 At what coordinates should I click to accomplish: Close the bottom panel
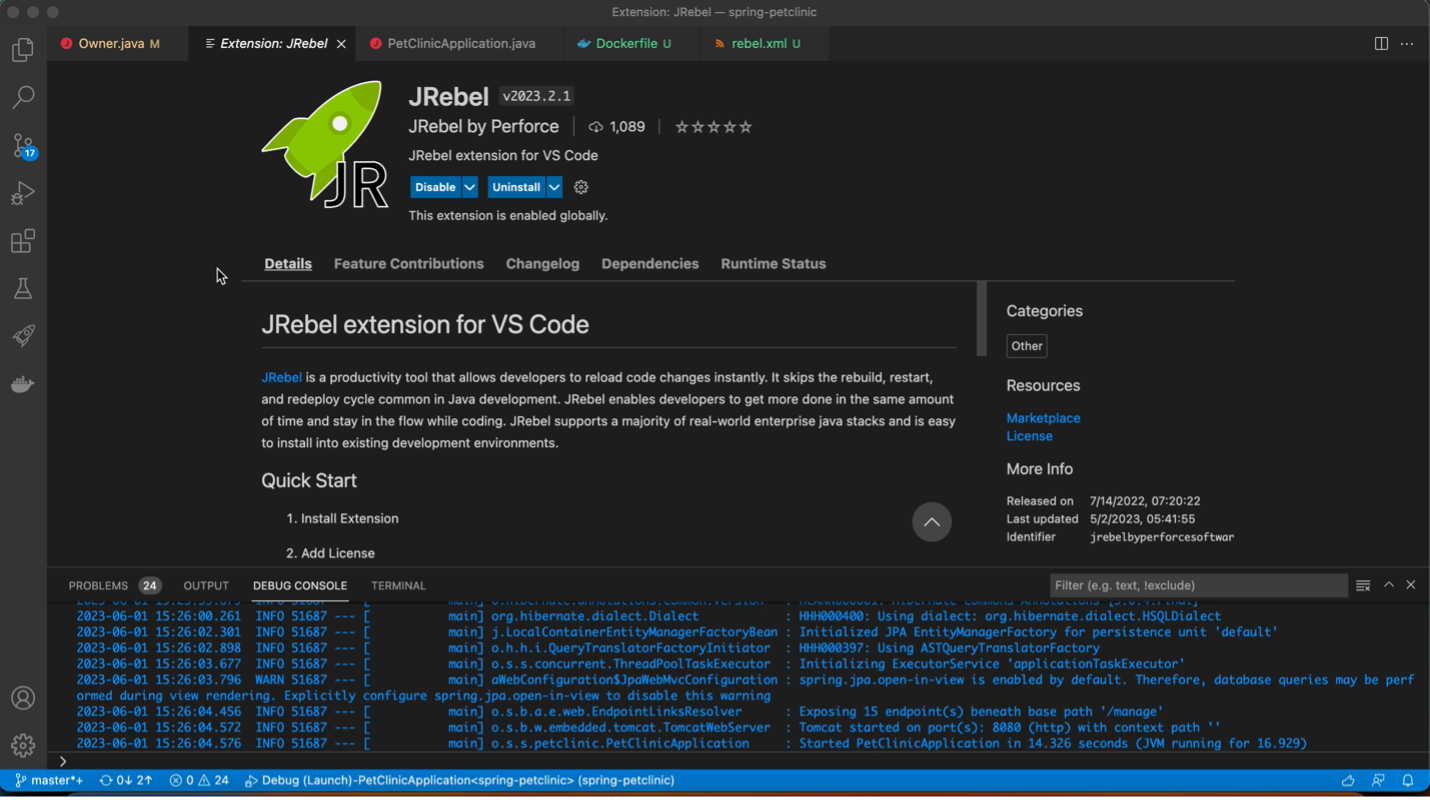point(1411,585)
